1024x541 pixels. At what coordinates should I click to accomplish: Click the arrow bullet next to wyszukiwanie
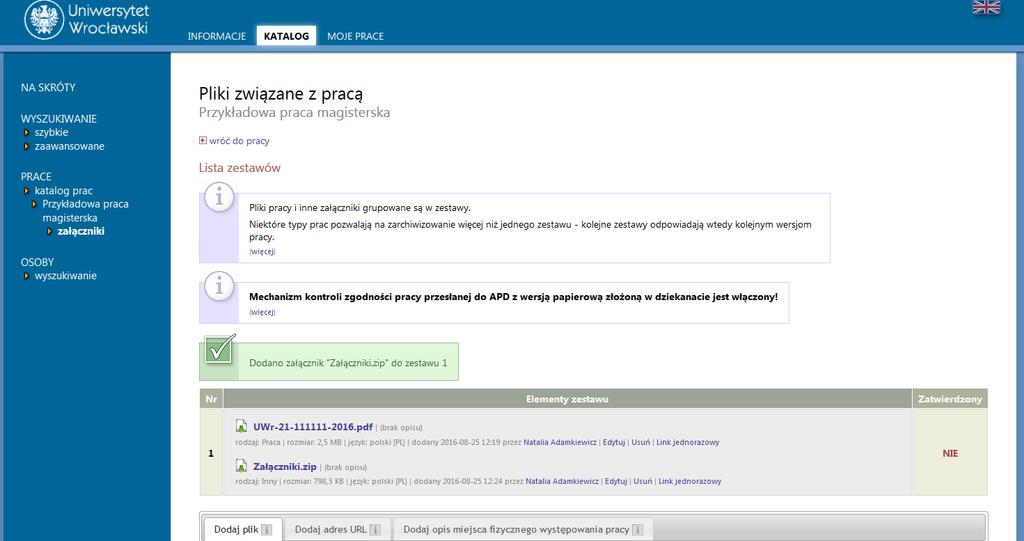pos(27,276)
